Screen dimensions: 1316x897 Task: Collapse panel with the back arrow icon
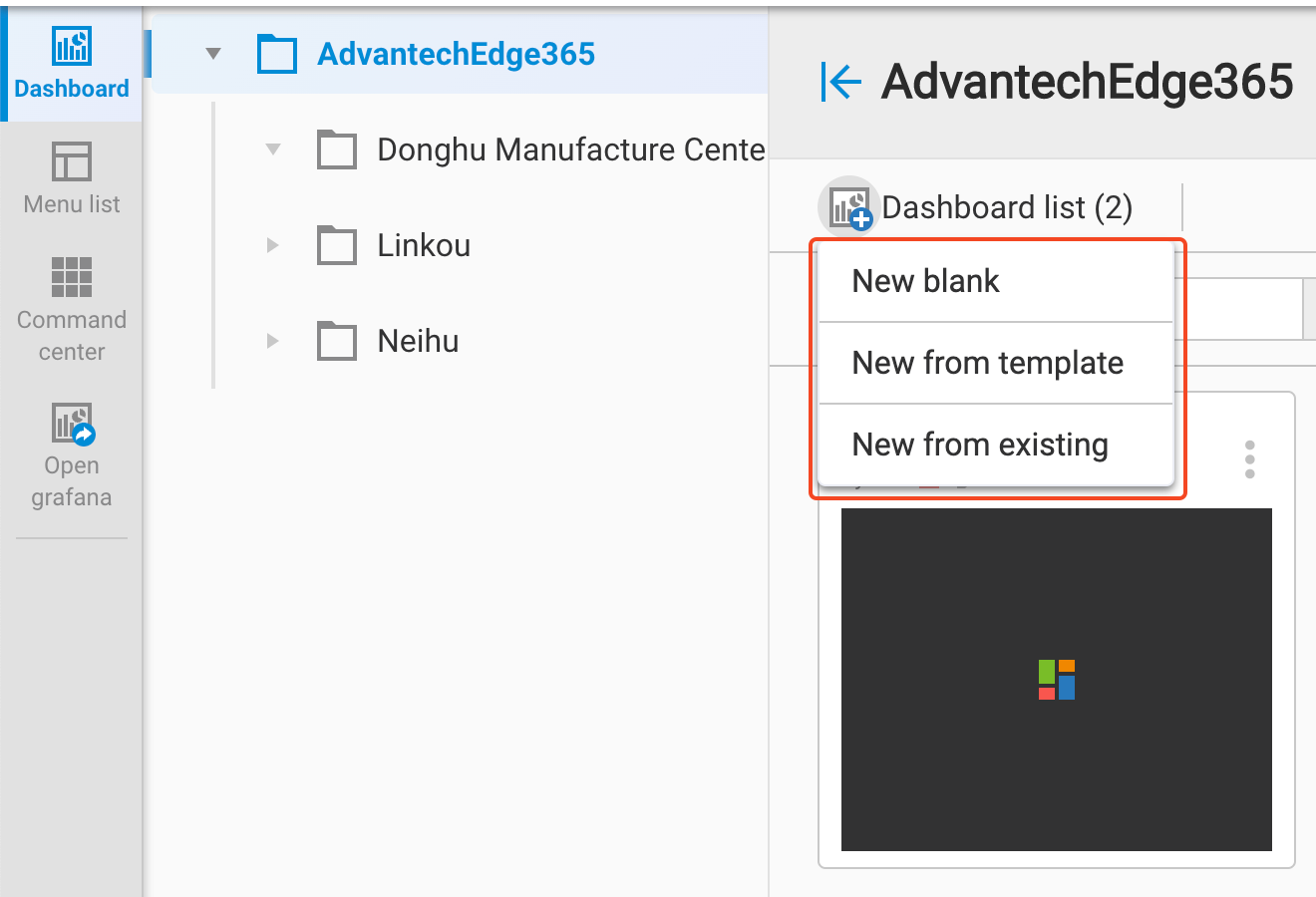[x=840, y=82]
